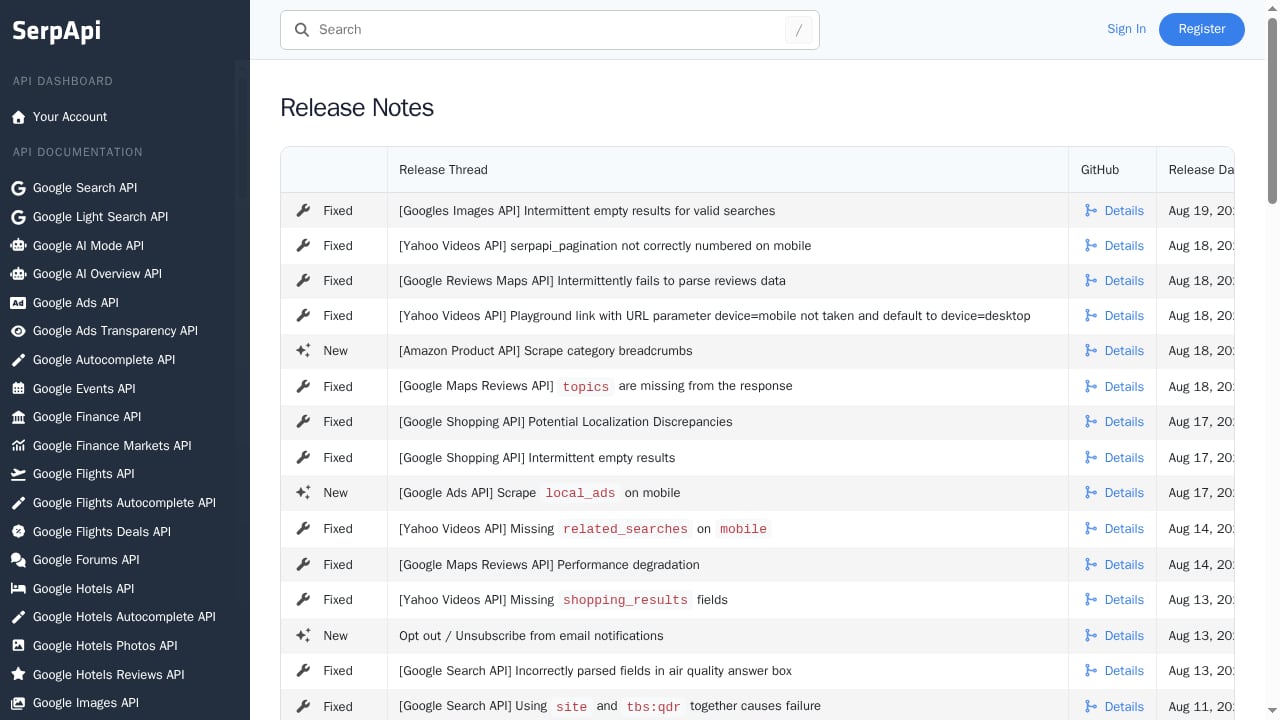The image size is (1280, 720).
Task: Click the magnifier icon in search bar
Action: coord(302,30)
